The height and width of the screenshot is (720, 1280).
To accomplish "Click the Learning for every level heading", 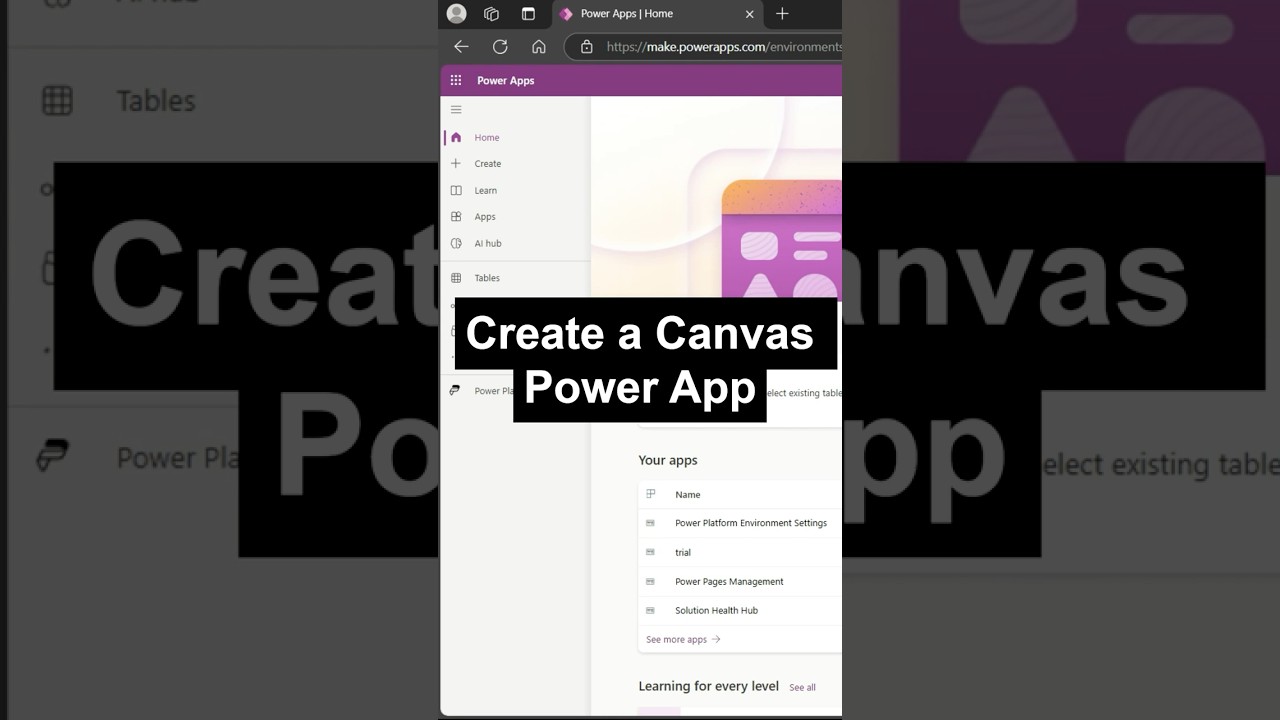I will [708, 686].
